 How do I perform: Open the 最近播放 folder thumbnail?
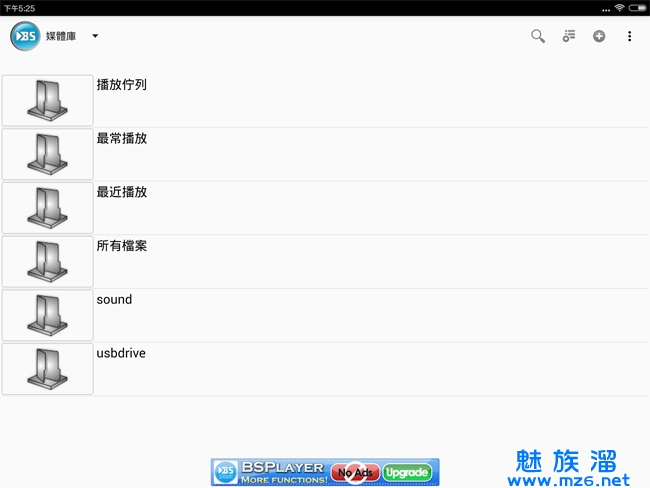pyautogui.click(x=48, y=208)
